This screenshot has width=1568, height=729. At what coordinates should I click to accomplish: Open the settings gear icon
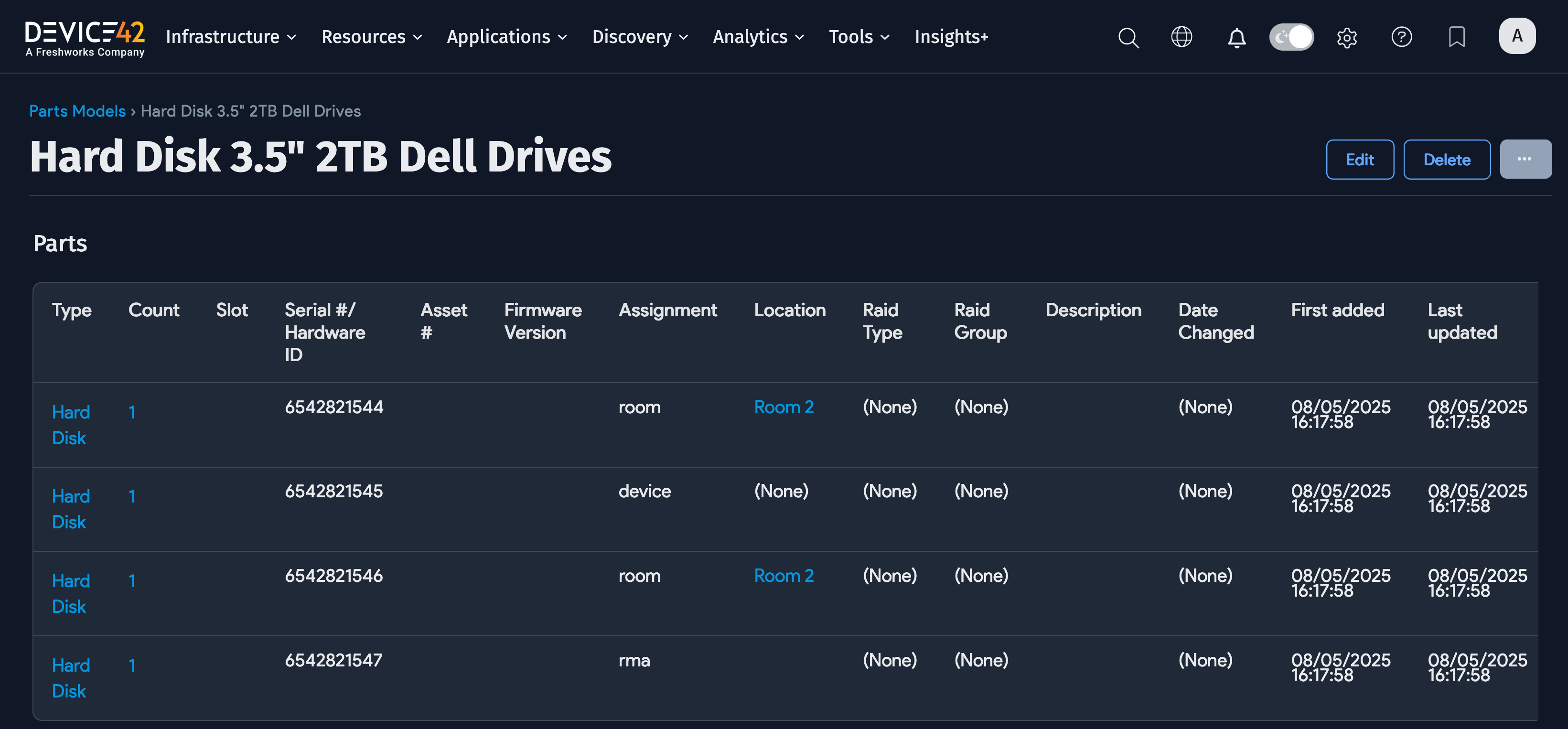(1346, 38)
